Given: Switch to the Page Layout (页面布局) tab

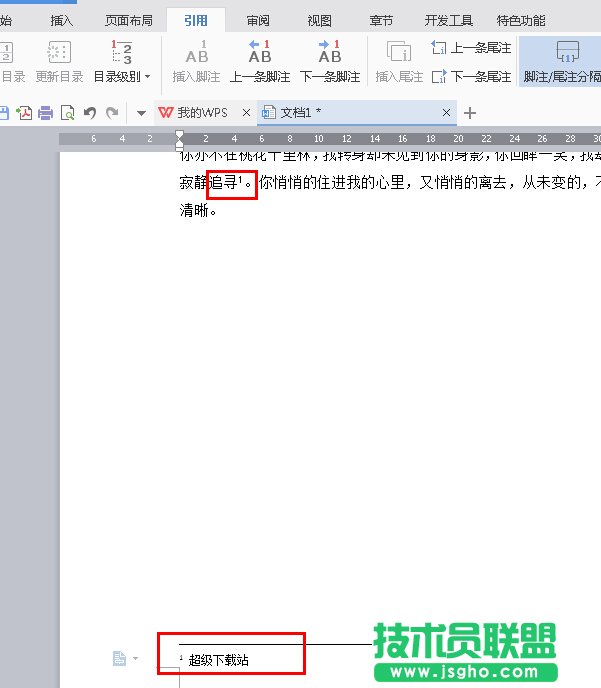Looking at the screenshot, I should (129, 20).
